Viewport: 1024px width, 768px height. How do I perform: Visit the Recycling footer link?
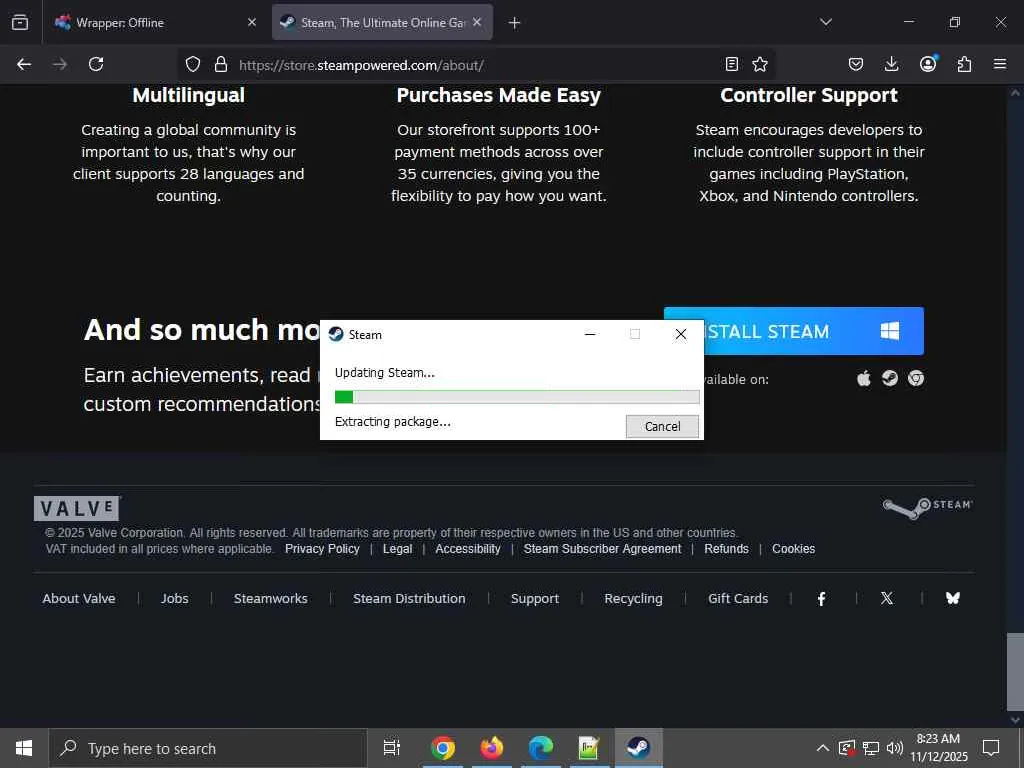pyautogui.click(x=633, y=598)
